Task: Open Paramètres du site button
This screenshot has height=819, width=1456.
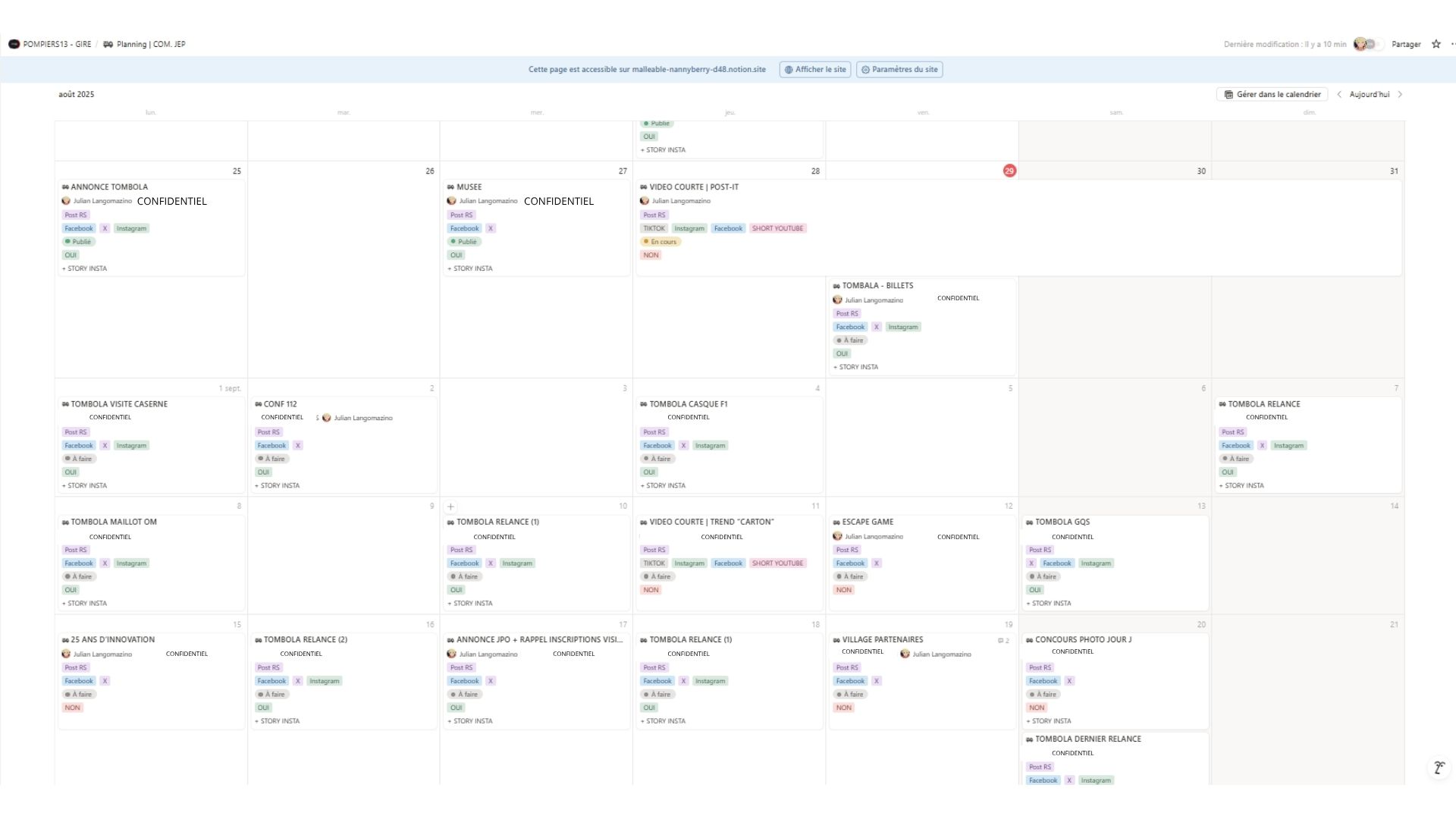Action: [x=899, y=69]
